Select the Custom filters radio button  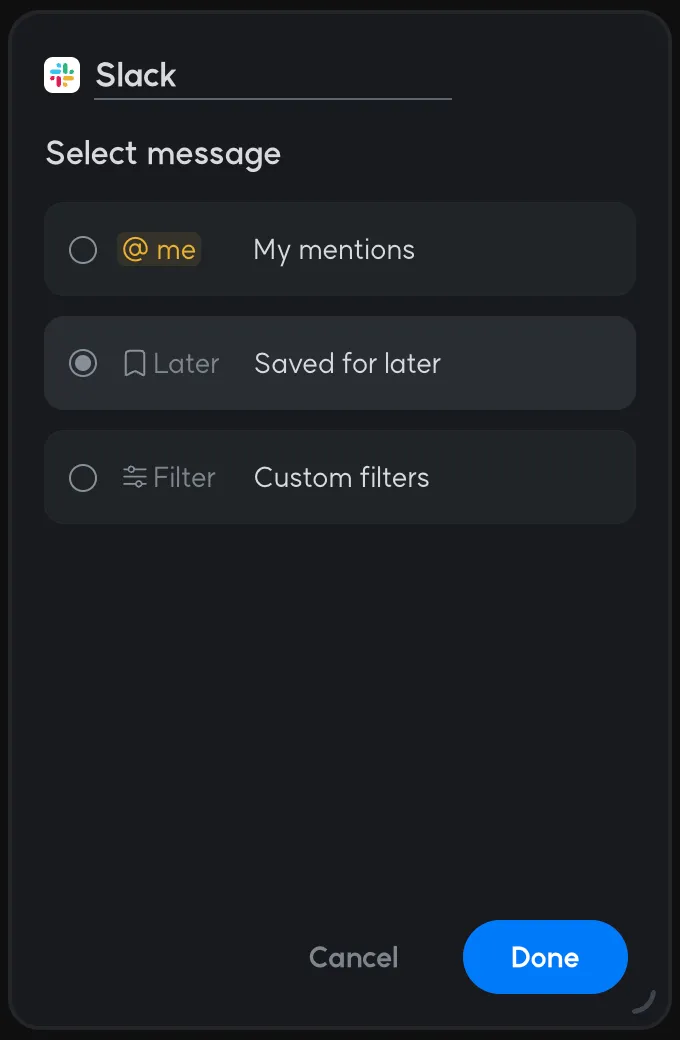tap(83, 477)
